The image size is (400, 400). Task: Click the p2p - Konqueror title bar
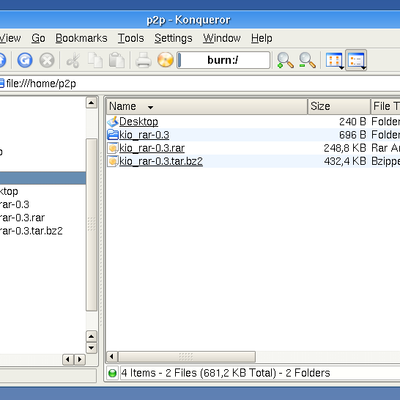(x=200, y=20)
